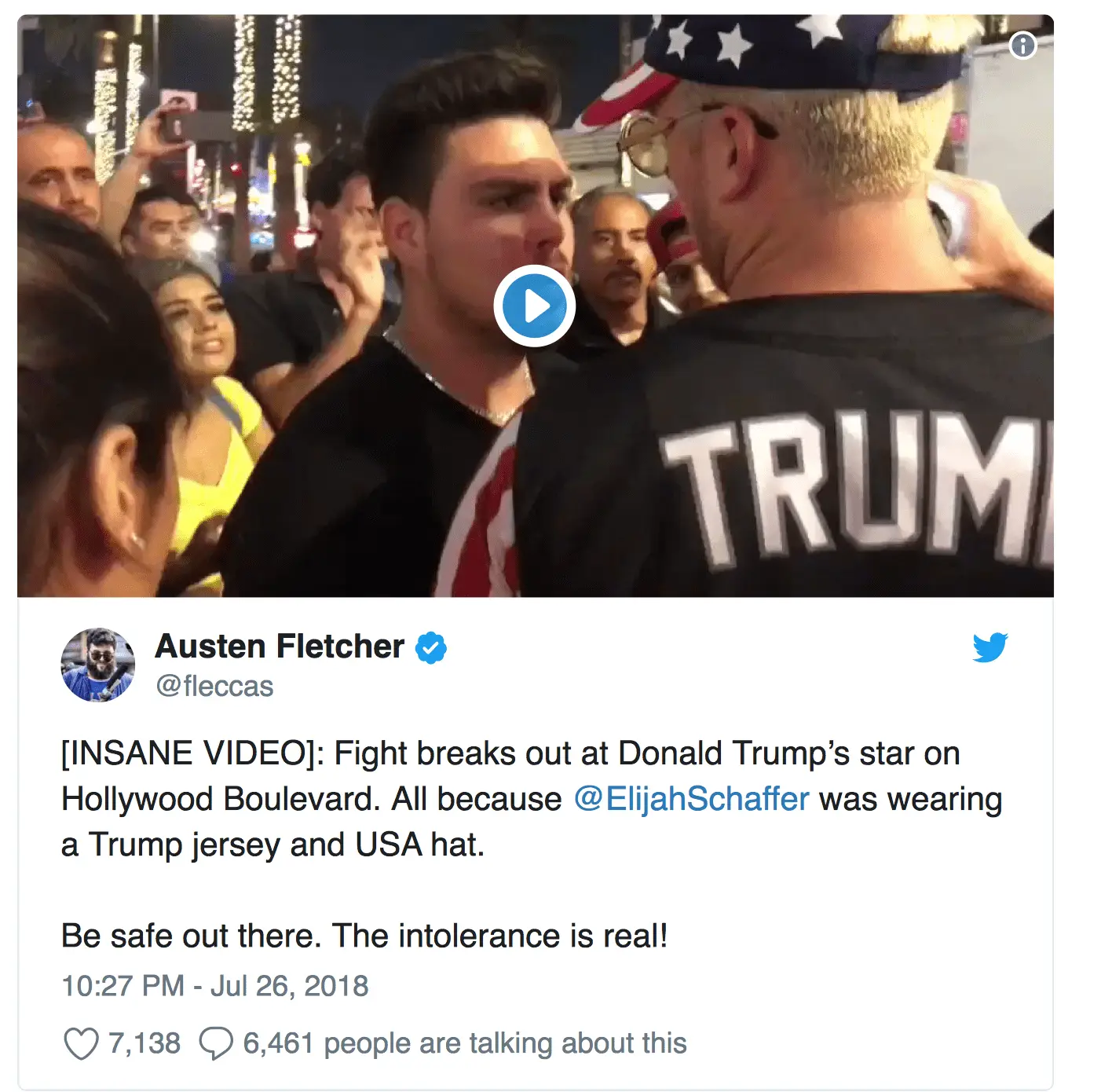Open Austen Fletcher's profile avatar
The image size is (1112, 1092).
click(98, 665)
